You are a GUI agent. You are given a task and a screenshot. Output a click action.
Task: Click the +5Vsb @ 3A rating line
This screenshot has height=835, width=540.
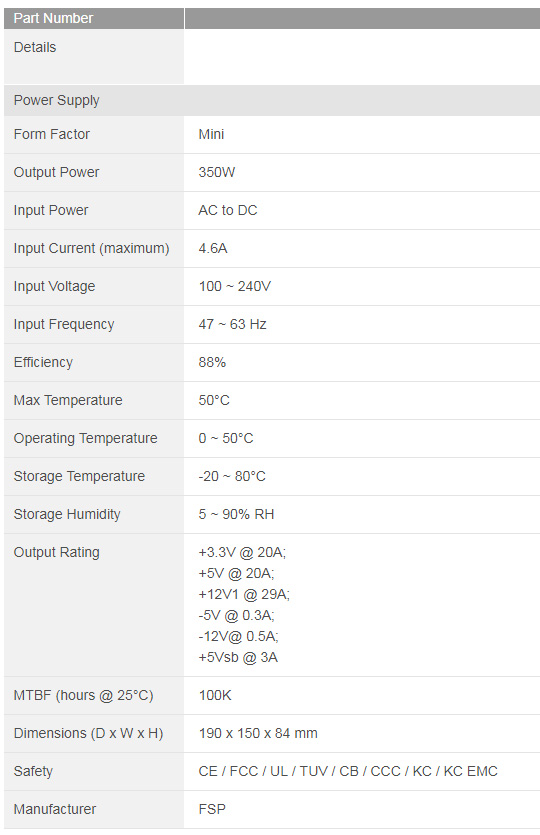[238, 657]
